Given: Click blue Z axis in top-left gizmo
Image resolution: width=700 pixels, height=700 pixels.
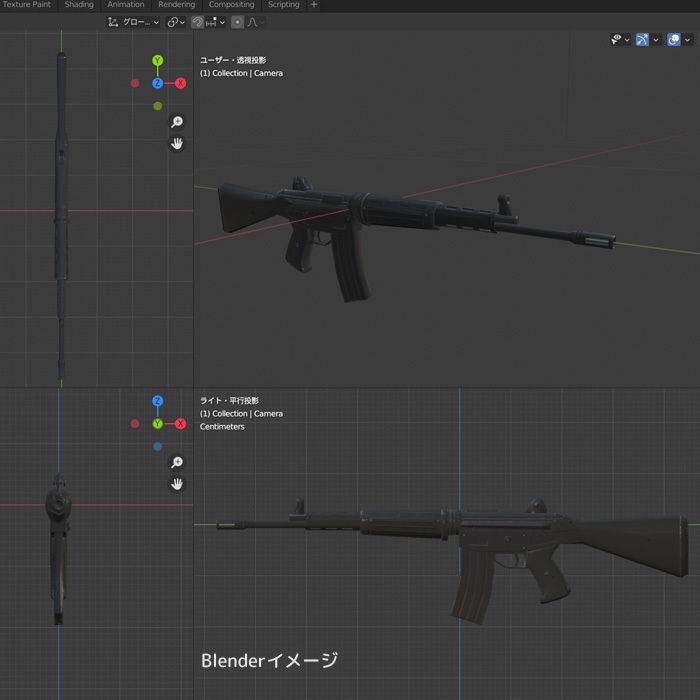Looking at the screenshot, I should point(158,83).
